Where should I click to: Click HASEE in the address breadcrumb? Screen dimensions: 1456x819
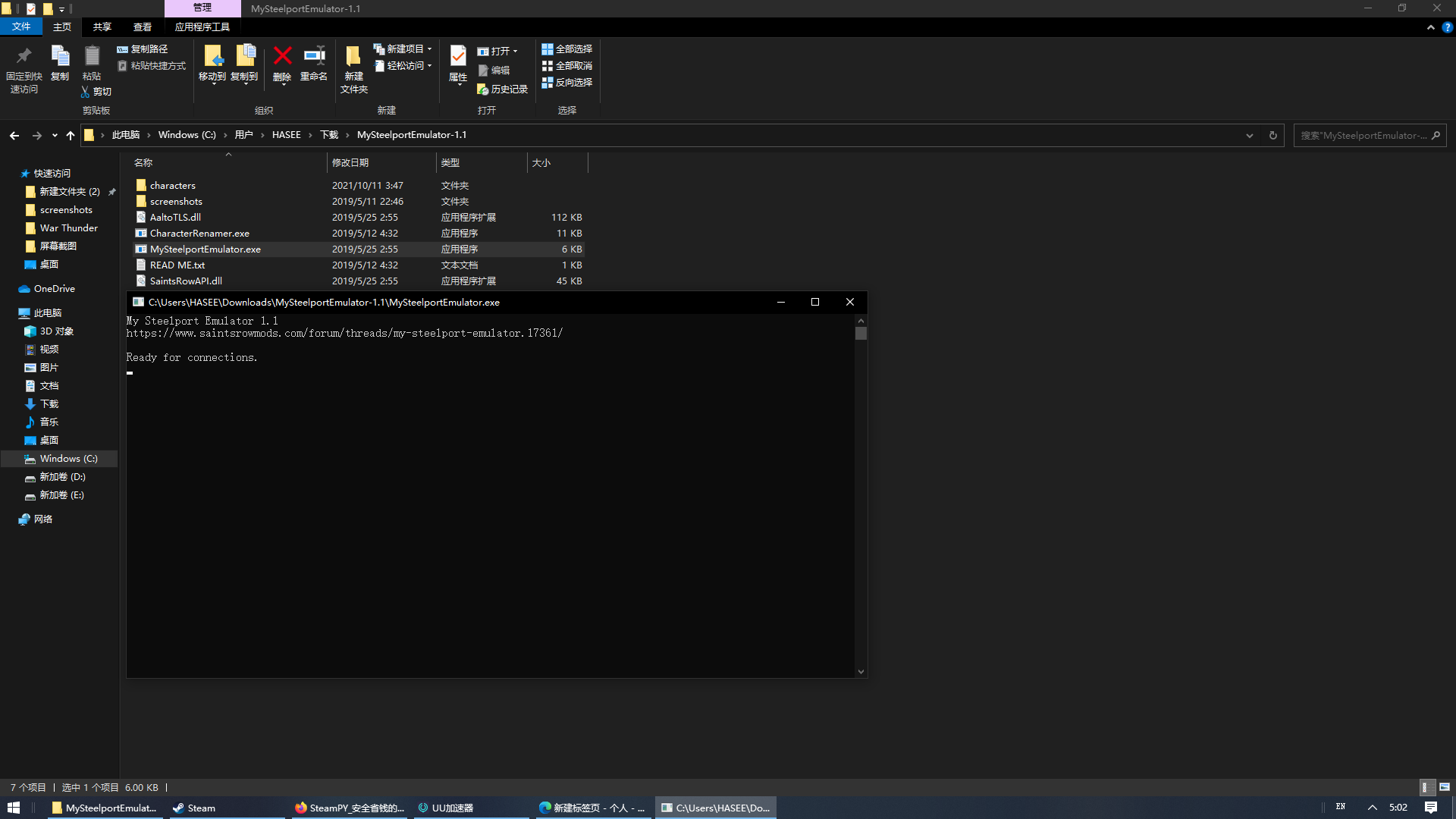point(287,135)
